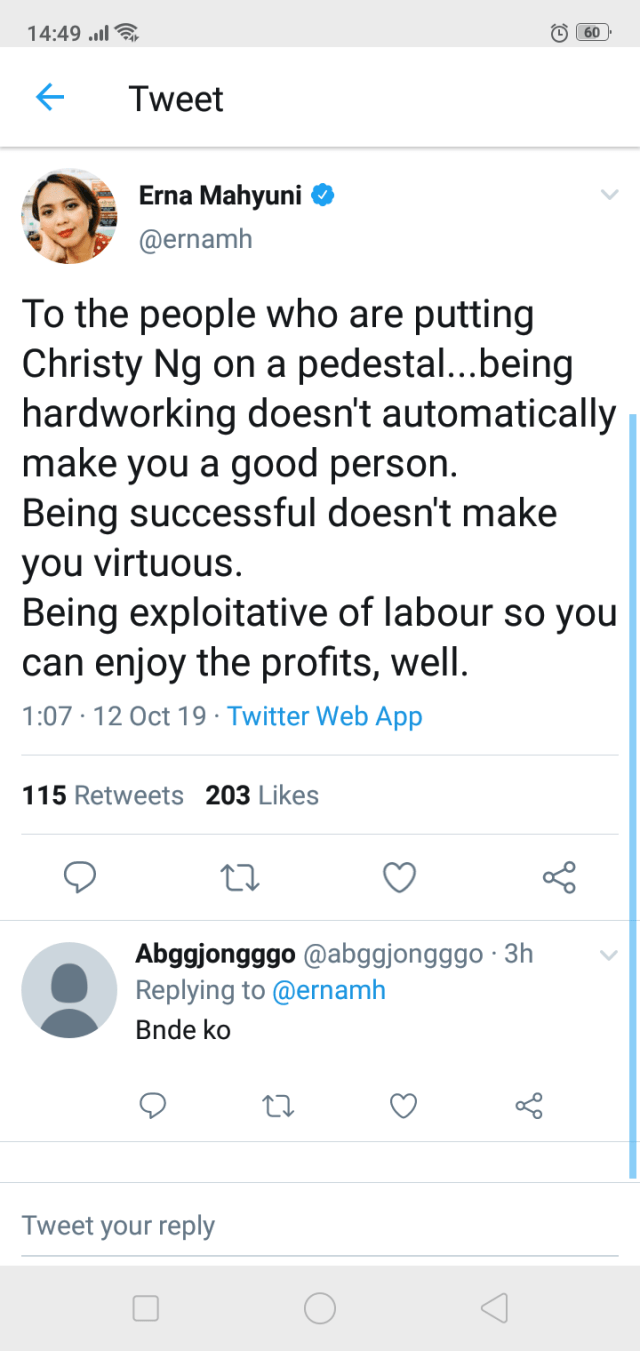Share Abggjongggo's reply
640x1351 pixels.
(x=528, y=1105)
